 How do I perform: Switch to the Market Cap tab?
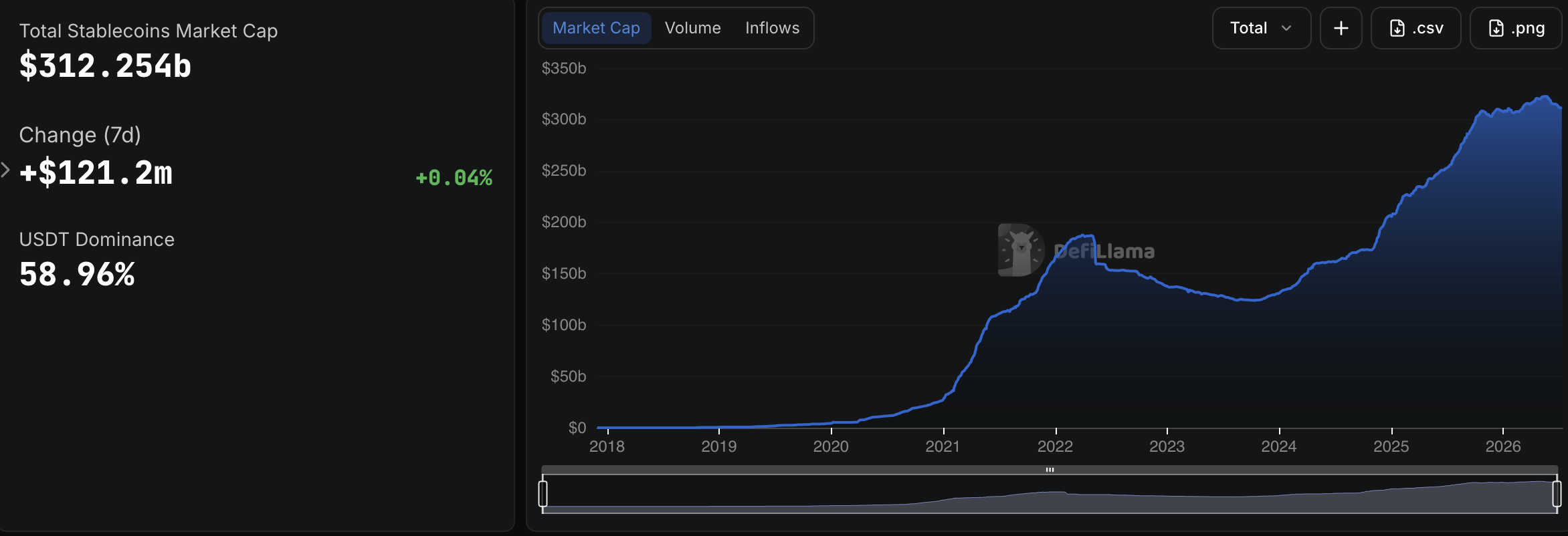tap(595, 28)
